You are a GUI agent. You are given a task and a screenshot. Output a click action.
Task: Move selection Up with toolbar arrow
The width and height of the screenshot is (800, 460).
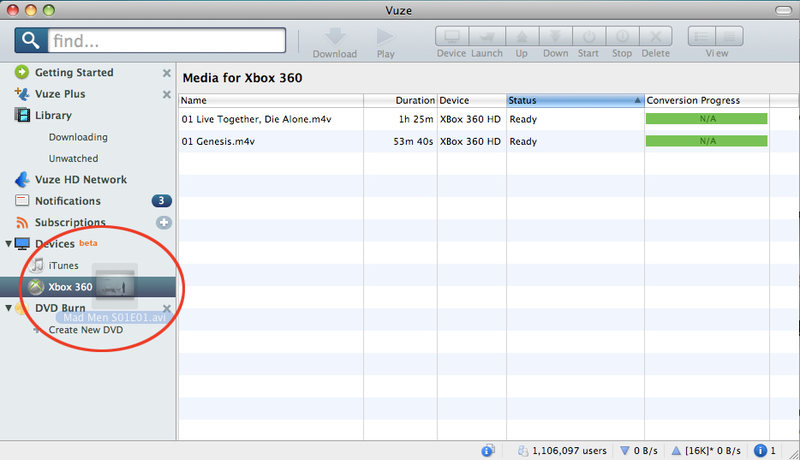521,36
